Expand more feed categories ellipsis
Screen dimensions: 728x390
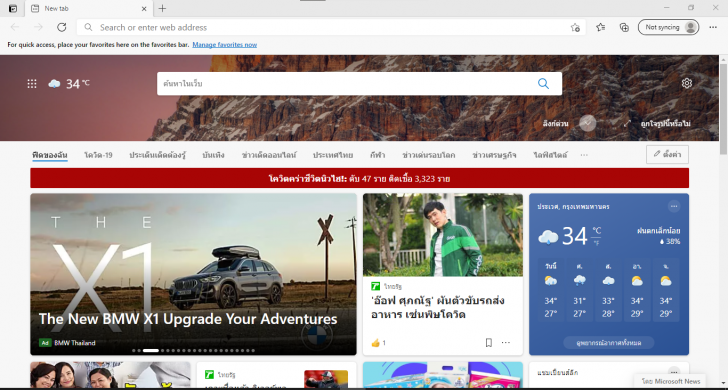click(x=584, y=155)
